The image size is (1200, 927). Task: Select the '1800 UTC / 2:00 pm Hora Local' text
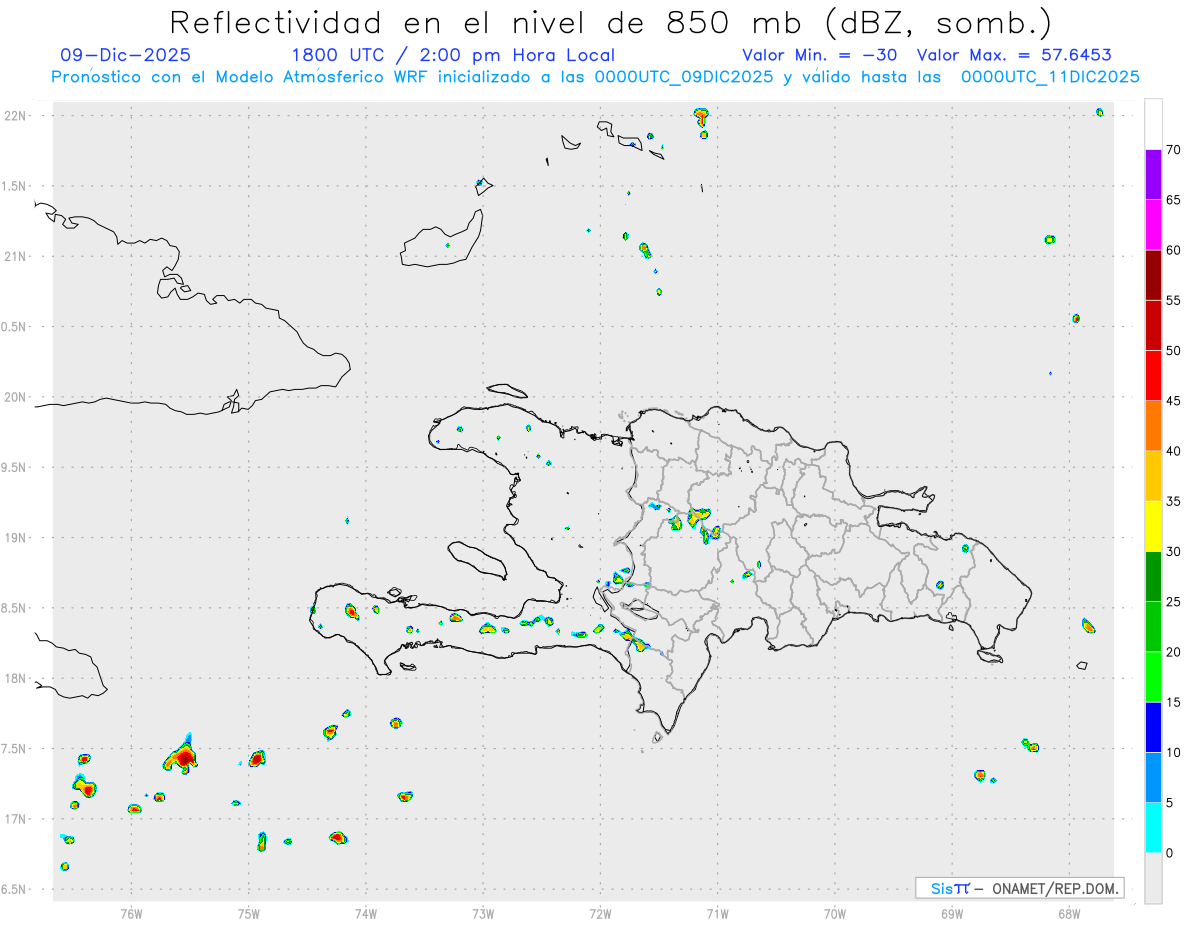click(453, 55)
